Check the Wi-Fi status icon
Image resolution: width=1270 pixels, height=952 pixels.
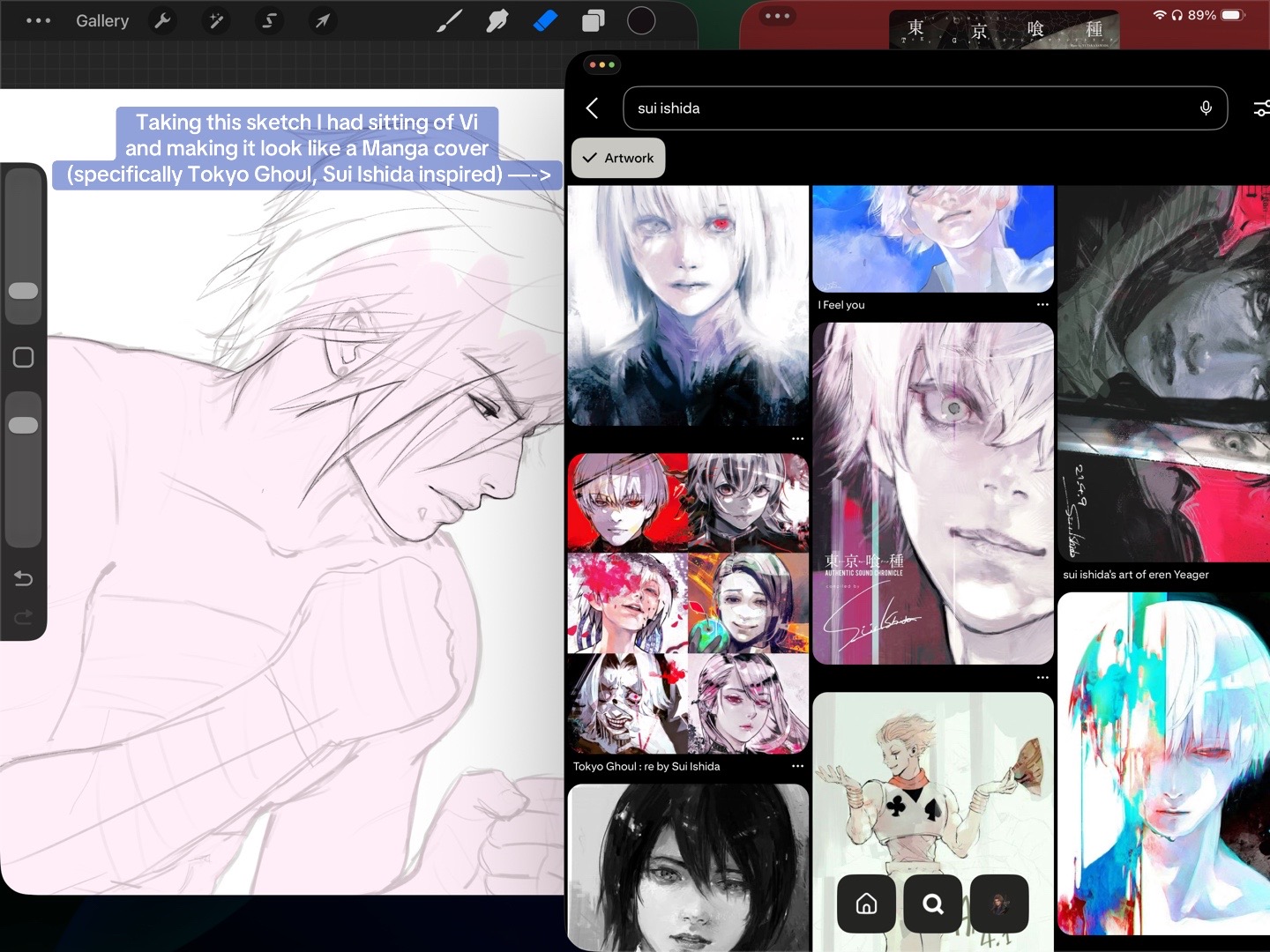click(x=1159, y=15)
